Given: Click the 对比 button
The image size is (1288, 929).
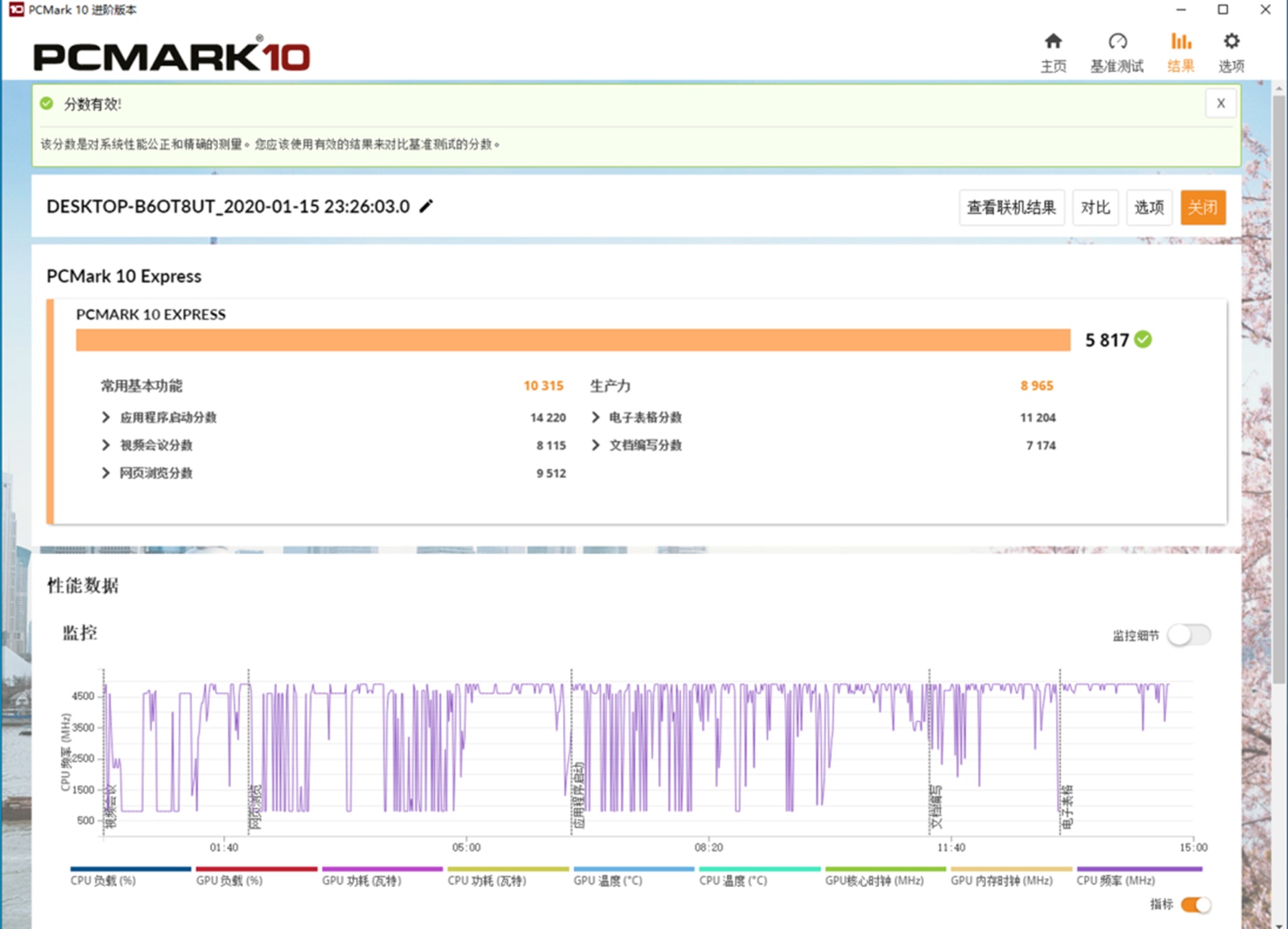Looking at the screenshot, I should (1095, 207).
